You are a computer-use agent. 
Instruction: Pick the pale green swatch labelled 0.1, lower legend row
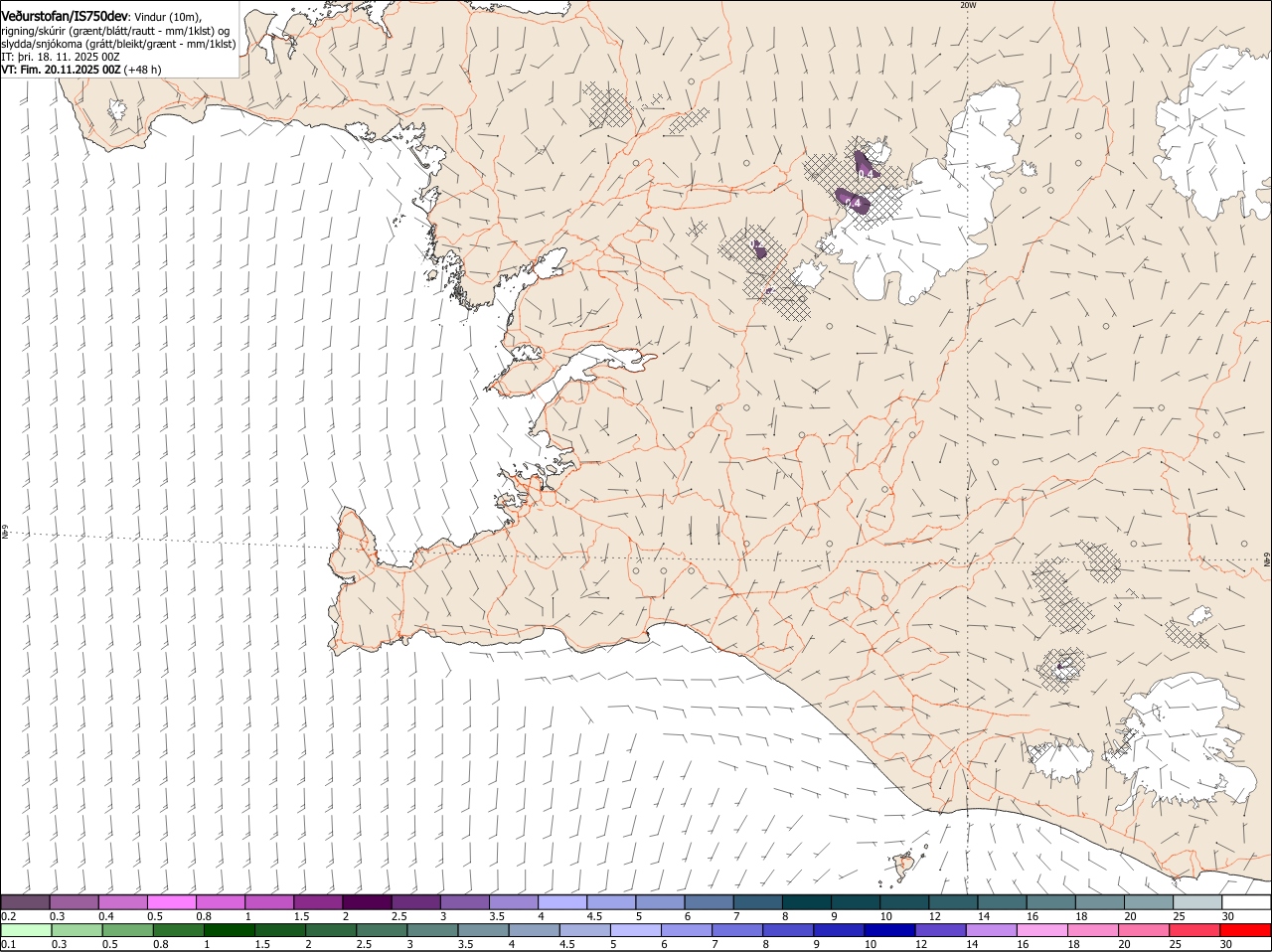click(26, 930)
